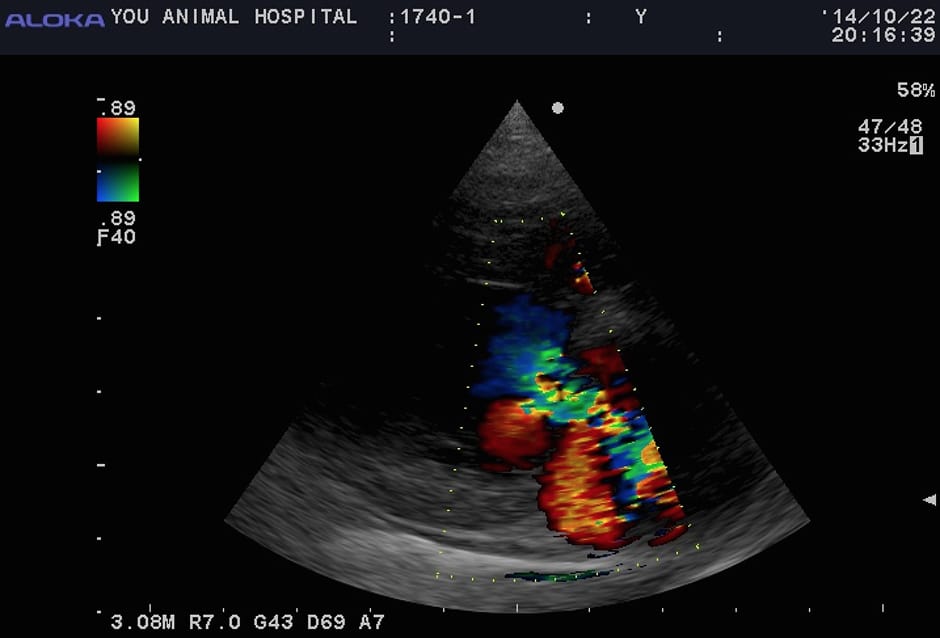Click the 'Y' field in the header
The image size is (940, 638).
pos(641,17)
